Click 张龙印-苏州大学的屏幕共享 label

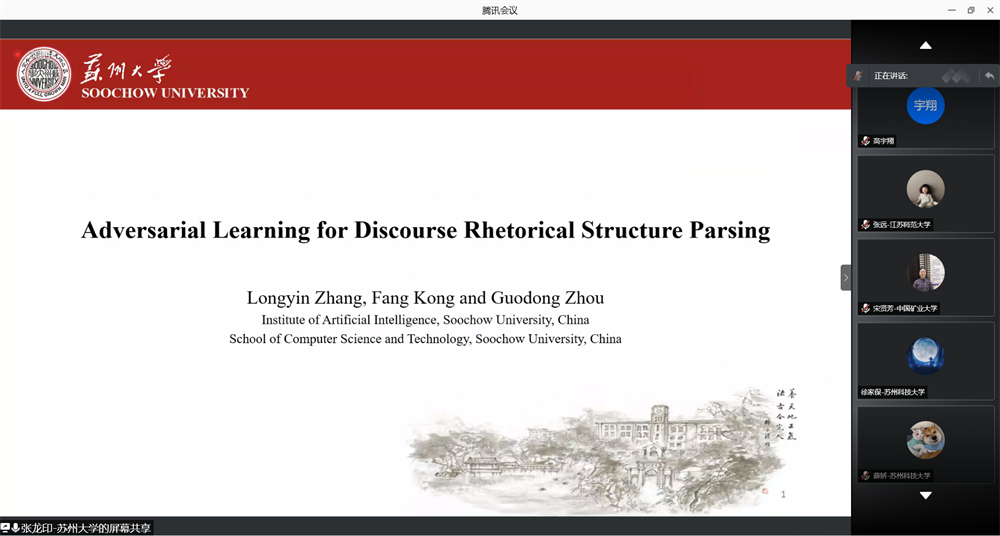tap(86, 528)
